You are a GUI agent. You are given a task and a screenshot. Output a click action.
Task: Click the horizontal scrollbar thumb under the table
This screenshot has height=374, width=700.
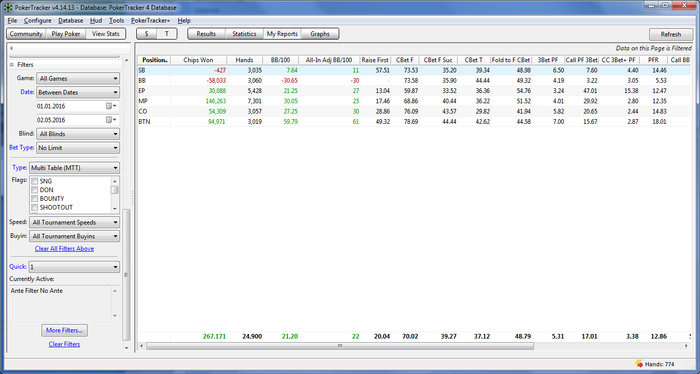(340, 346)
